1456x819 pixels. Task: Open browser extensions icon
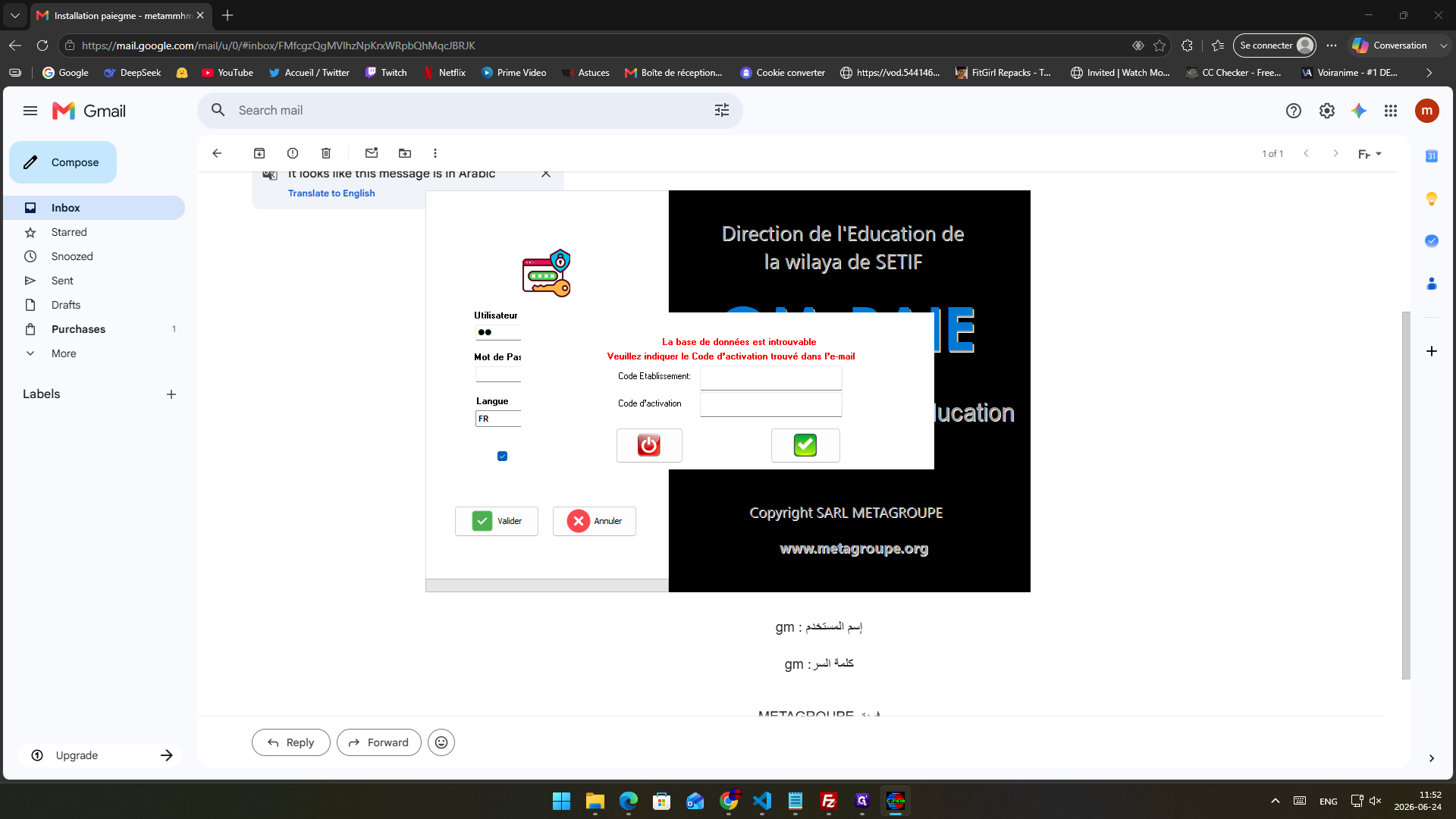[1188, 45]
